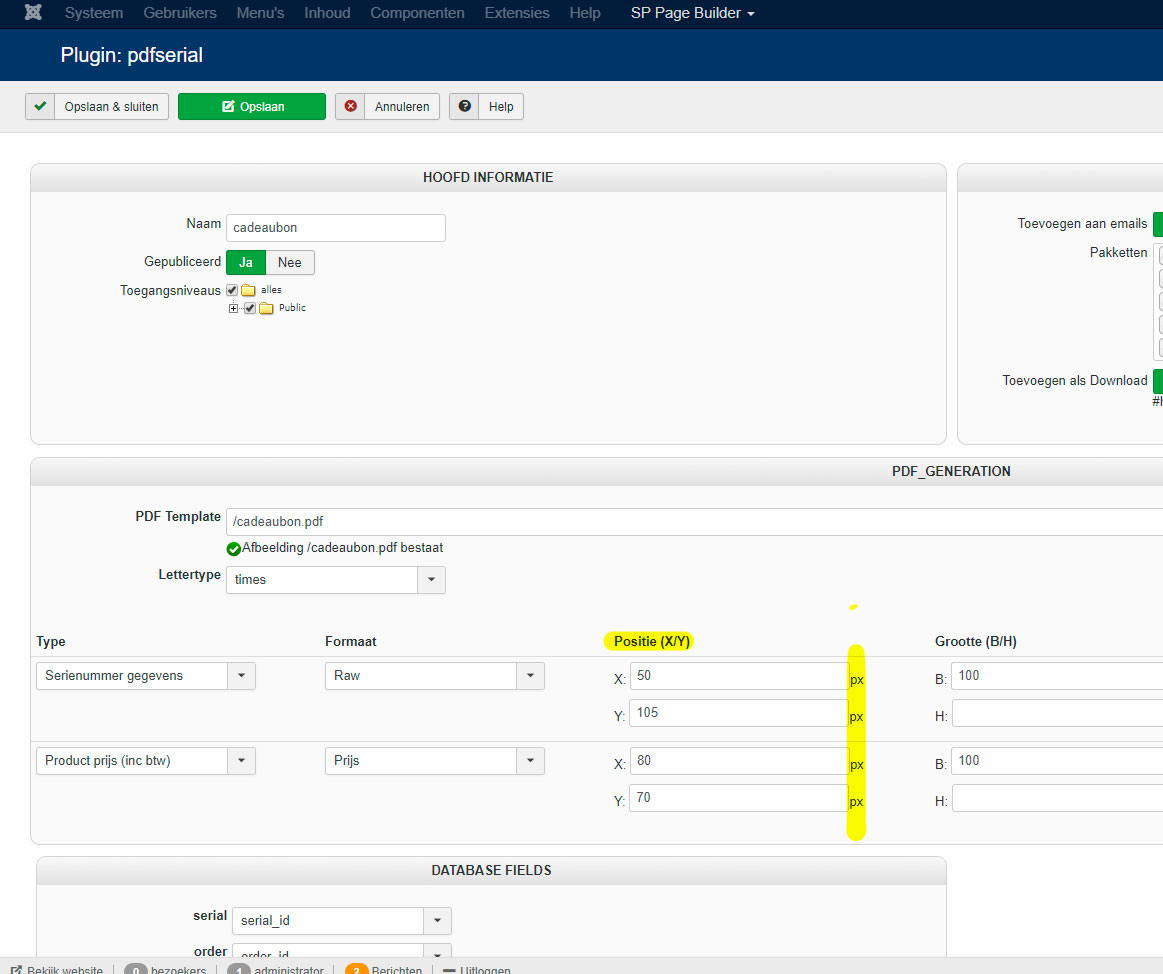The width and height of the screenshot is (1163, 974).
Task: Open the 'Serienummer gegevens' type dropdown
Action: (241, 676)
